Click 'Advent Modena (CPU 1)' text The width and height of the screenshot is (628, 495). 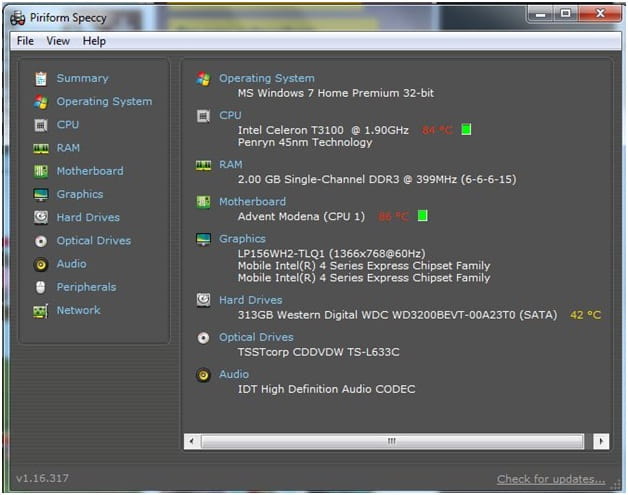[x=301, y=217]
